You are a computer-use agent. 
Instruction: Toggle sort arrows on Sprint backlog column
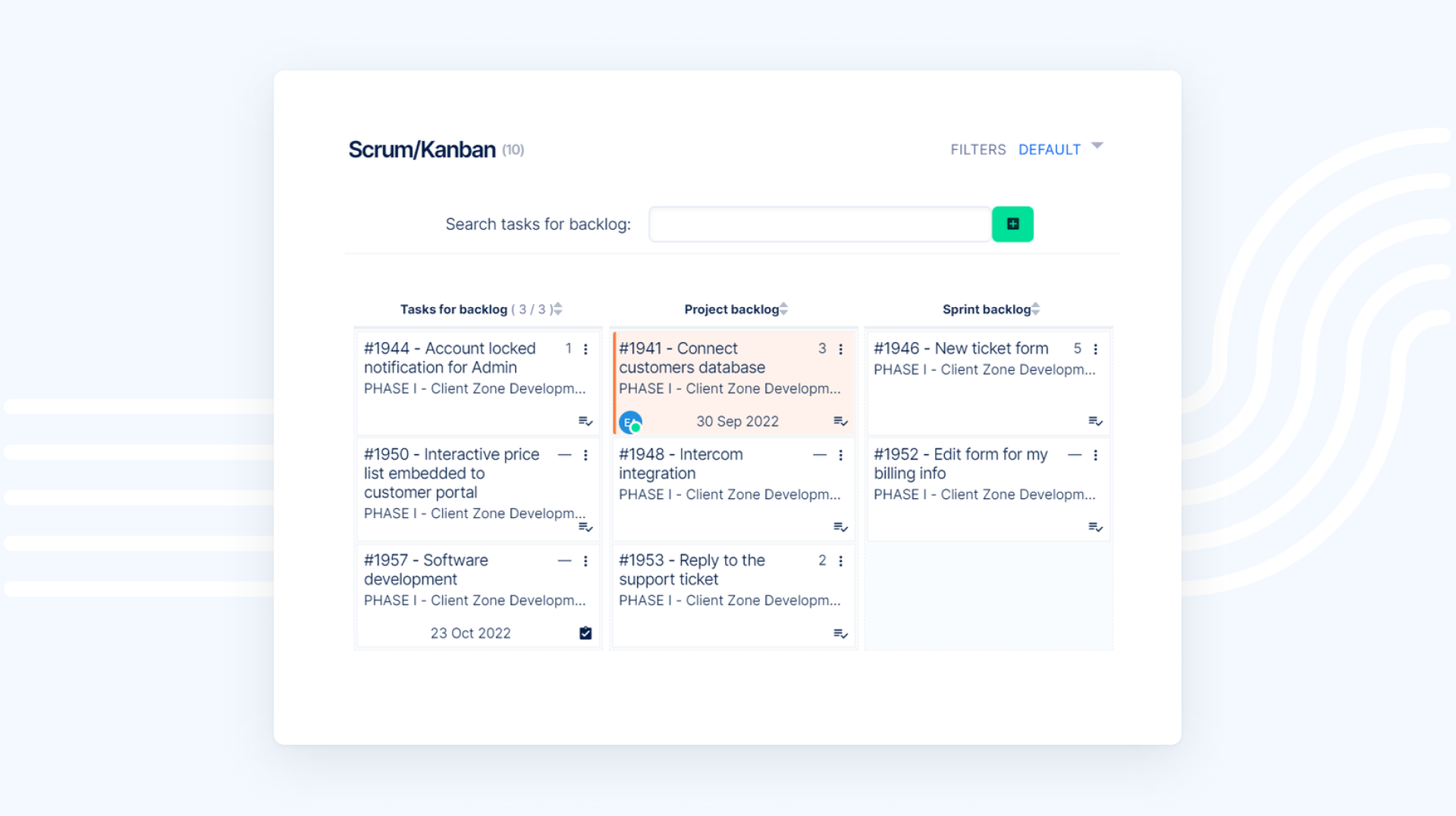point(1036,309)
